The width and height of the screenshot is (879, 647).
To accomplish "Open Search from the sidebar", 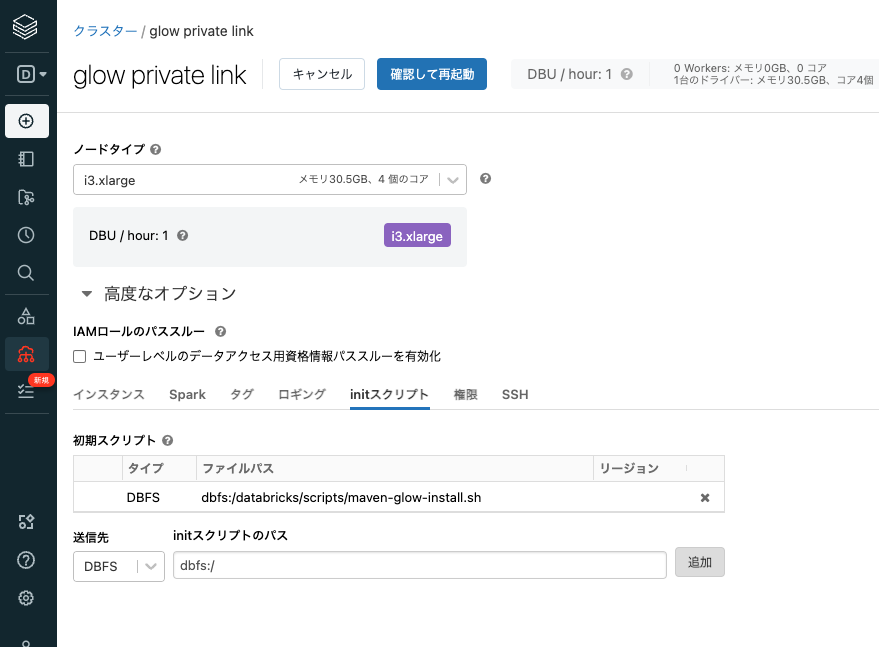I will point(27,272).
